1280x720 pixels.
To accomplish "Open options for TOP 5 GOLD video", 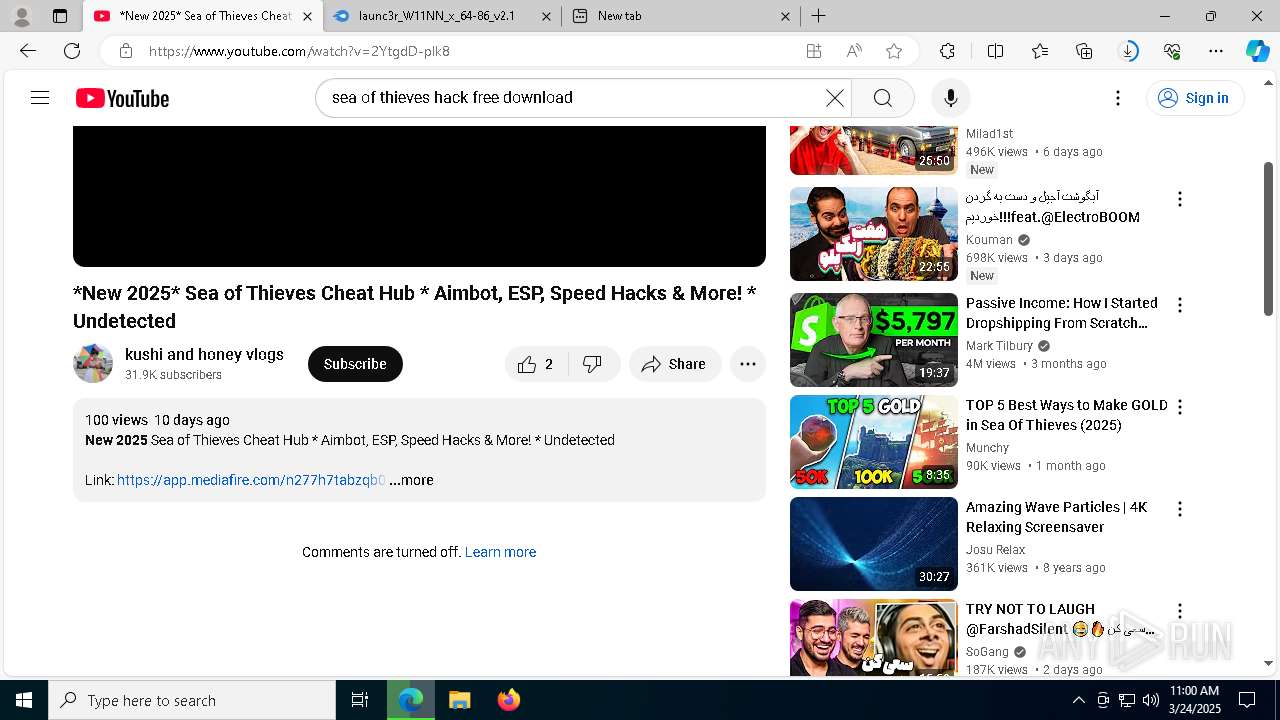I will pyautogui.click(x=1180, y=407).
